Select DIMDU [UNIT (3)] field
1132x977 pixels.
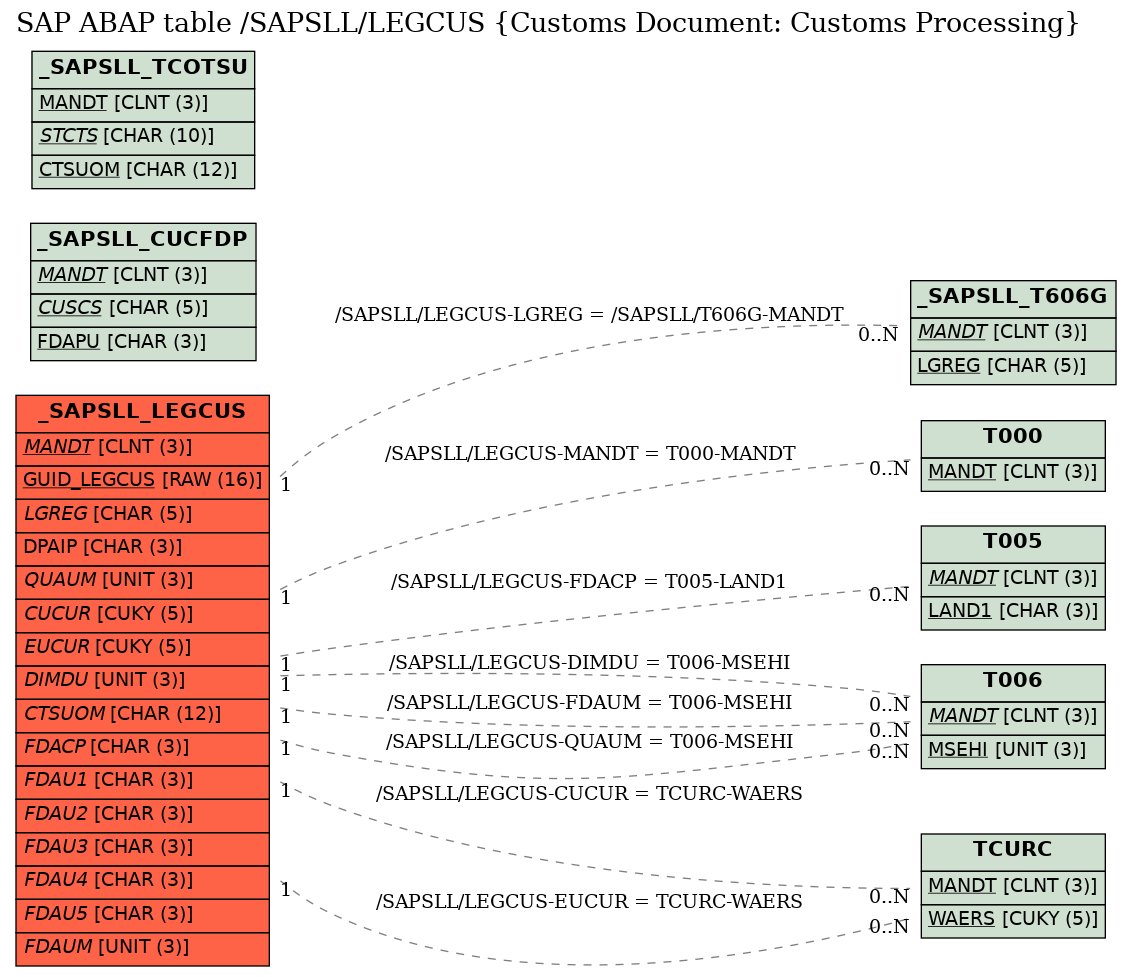coord(142,682)
